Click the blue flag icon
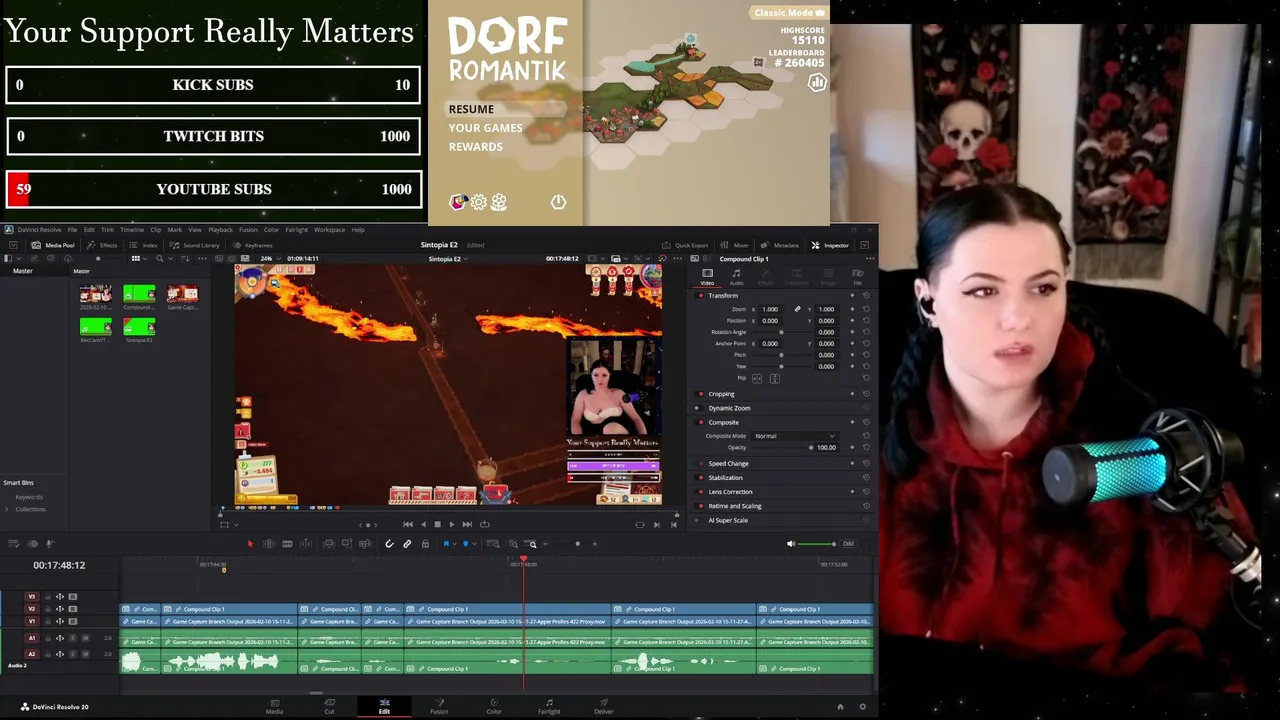This screenshot has width=1280, height=720. pyautogui.click(x=446, y=544)
